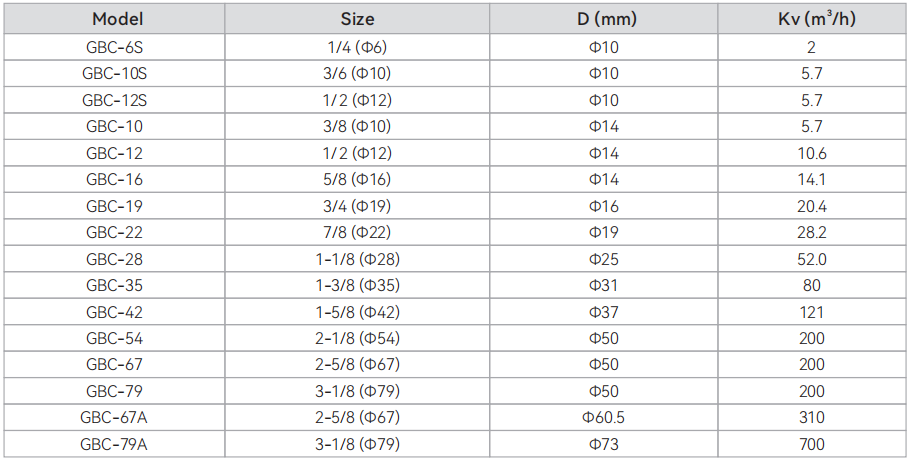Screen dimensions: 911x465
Task: Select the Φ19 diameter cell
Action: click(604, 232)
